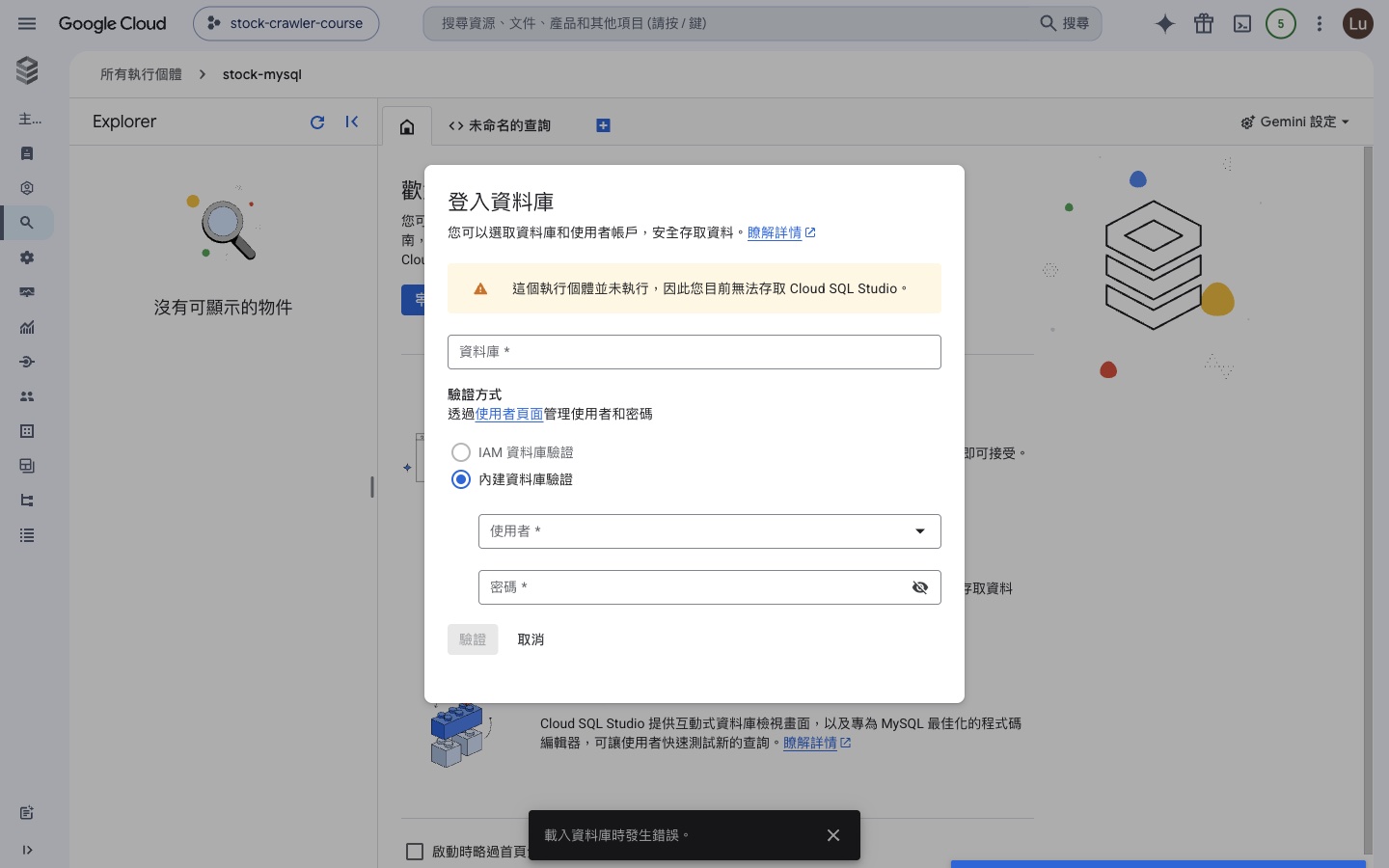This screenshot has height=868, width=1389.
Task: Select IAM 資料庫驗證 radio option
Action: 461,452
